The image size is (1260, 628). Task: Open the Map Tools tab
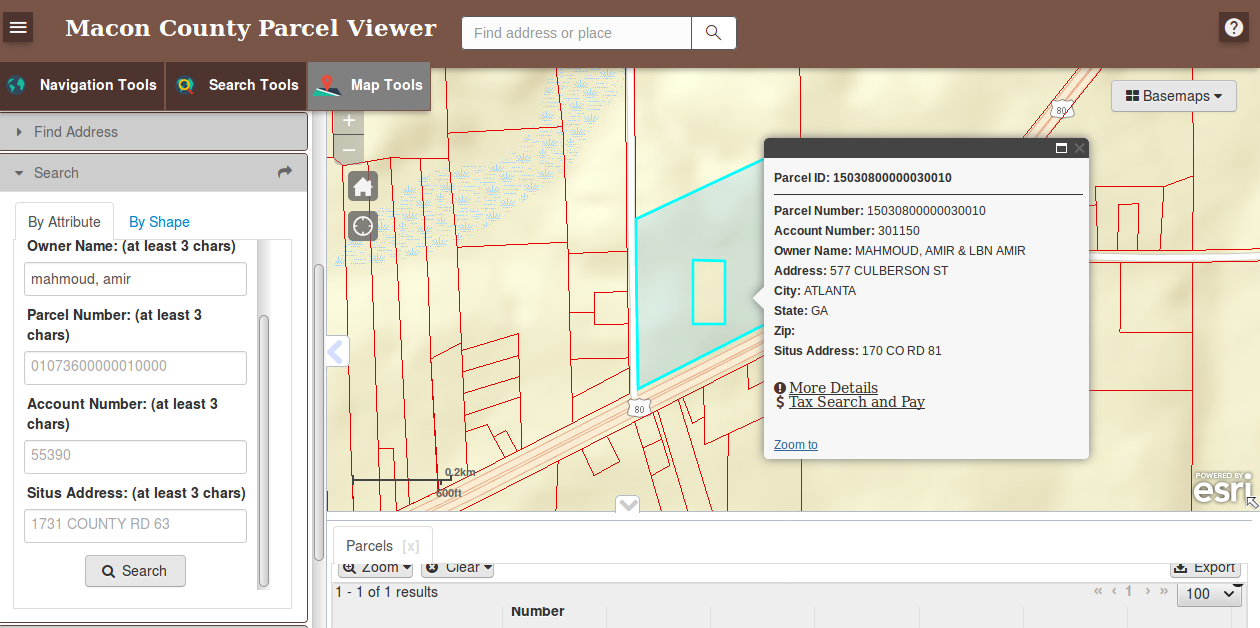click(x=369, y=85)
